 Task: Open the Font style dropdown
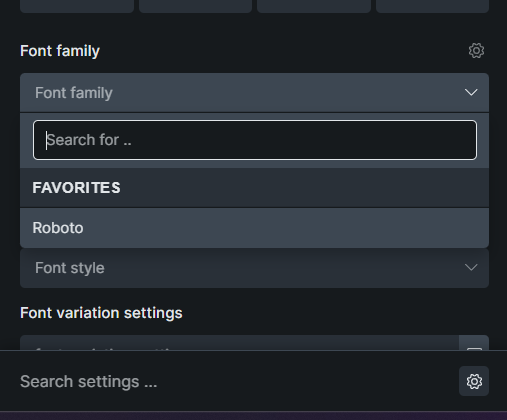[x=254, y=268]
